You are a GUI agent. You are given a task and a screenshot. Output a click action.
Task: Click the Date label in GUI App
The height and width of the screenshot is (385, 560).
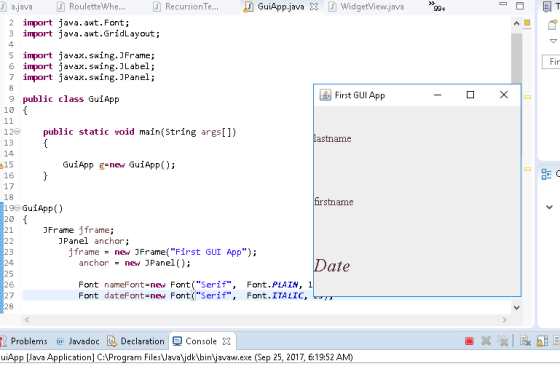[x=332, y=266]
